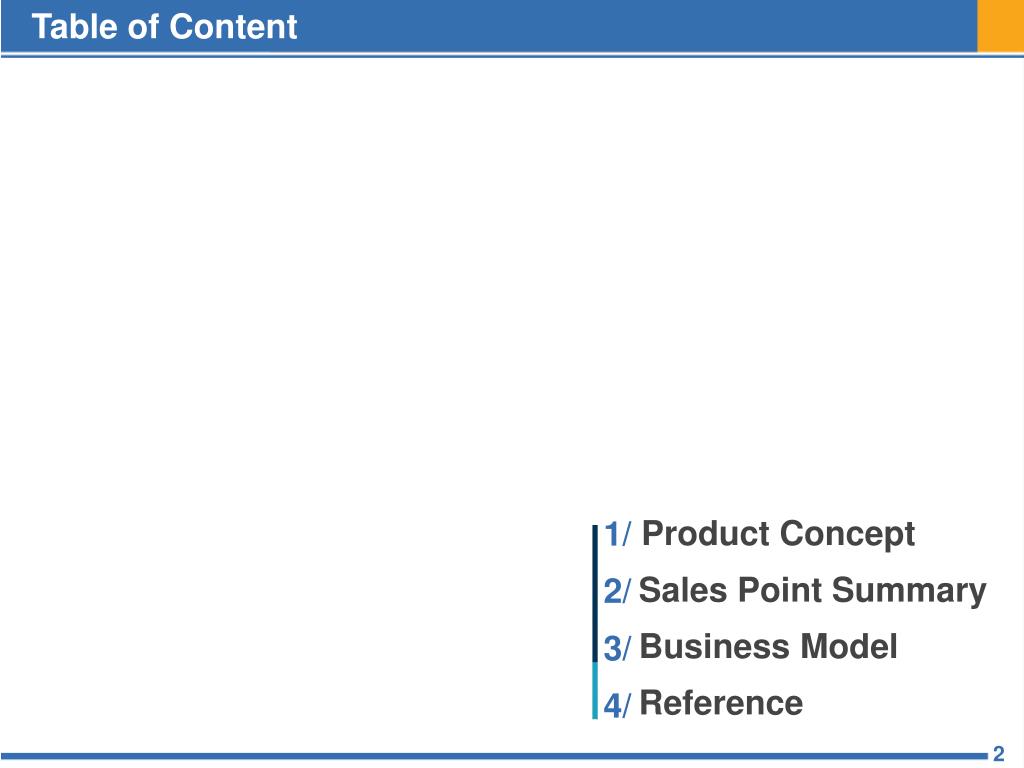Click the blue number '1/' marker
This screenshot has height=768, width=1024.
point(618,535)
